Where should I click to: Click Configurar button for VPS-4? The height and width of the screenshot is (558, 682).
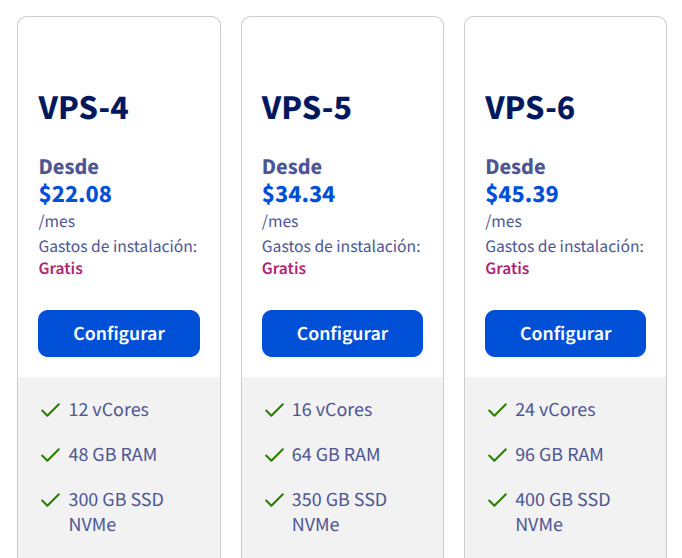coord(119,334)
